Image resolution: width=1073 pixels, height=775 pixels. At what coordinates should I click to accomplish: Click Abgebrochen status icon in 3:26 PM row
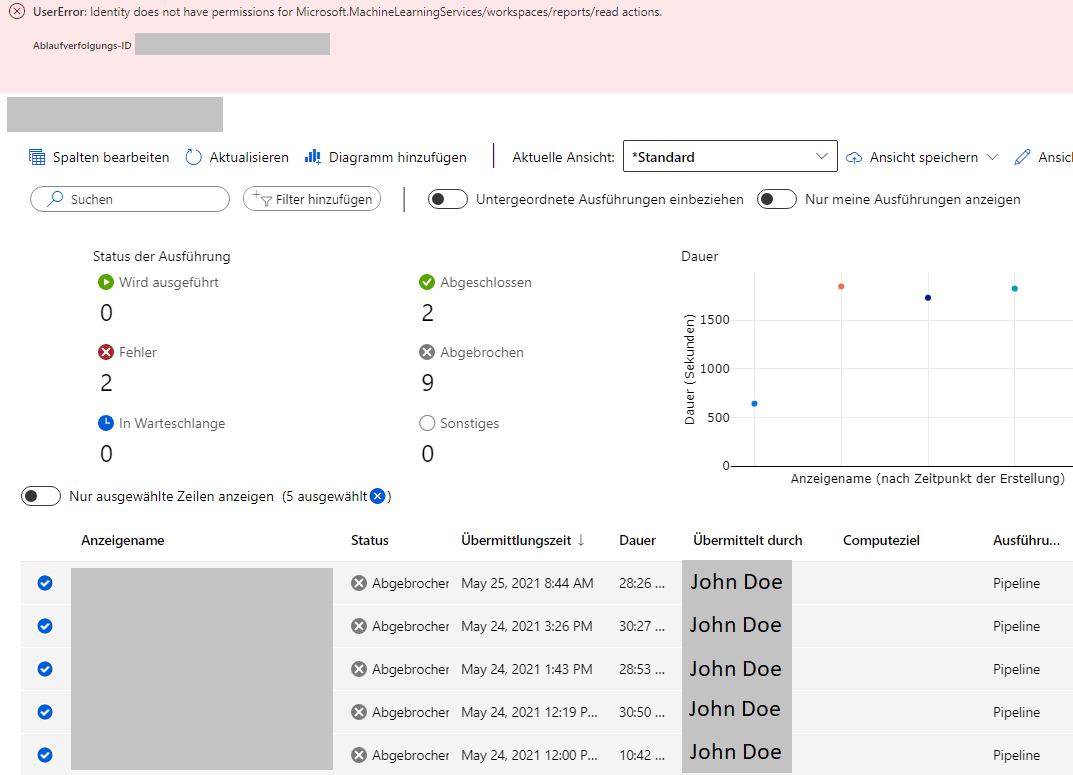[x=359, y=626]
